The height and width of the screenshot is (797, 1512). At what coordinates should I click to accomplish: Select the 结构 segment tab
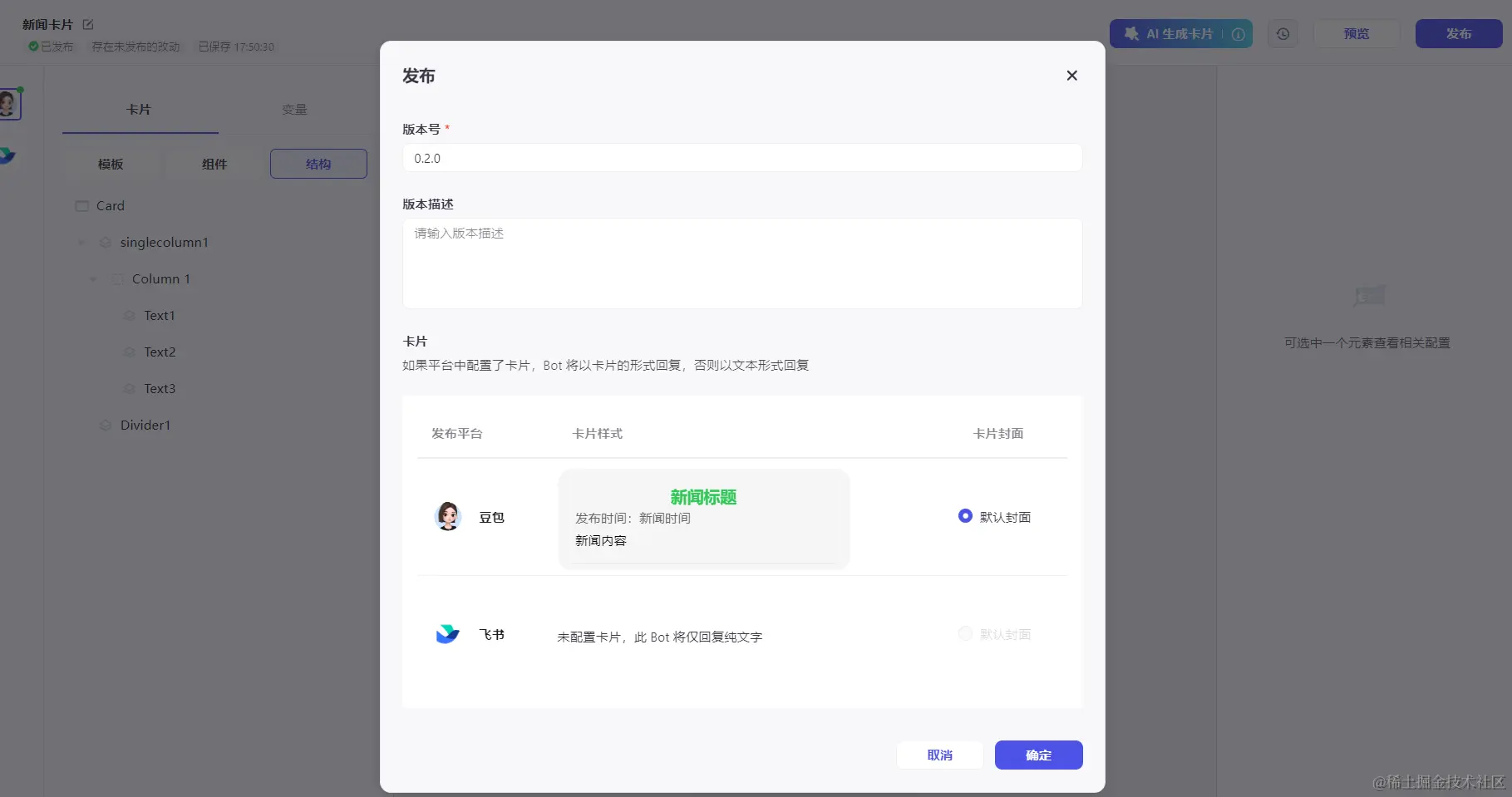coord(318,164)
